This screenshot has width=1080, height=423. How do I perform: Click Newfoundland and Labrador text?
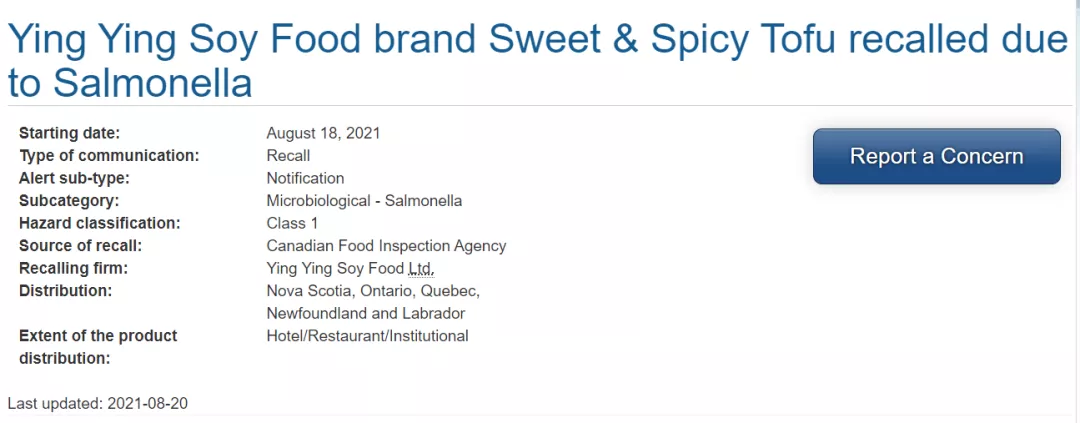(x=366, y=313)
